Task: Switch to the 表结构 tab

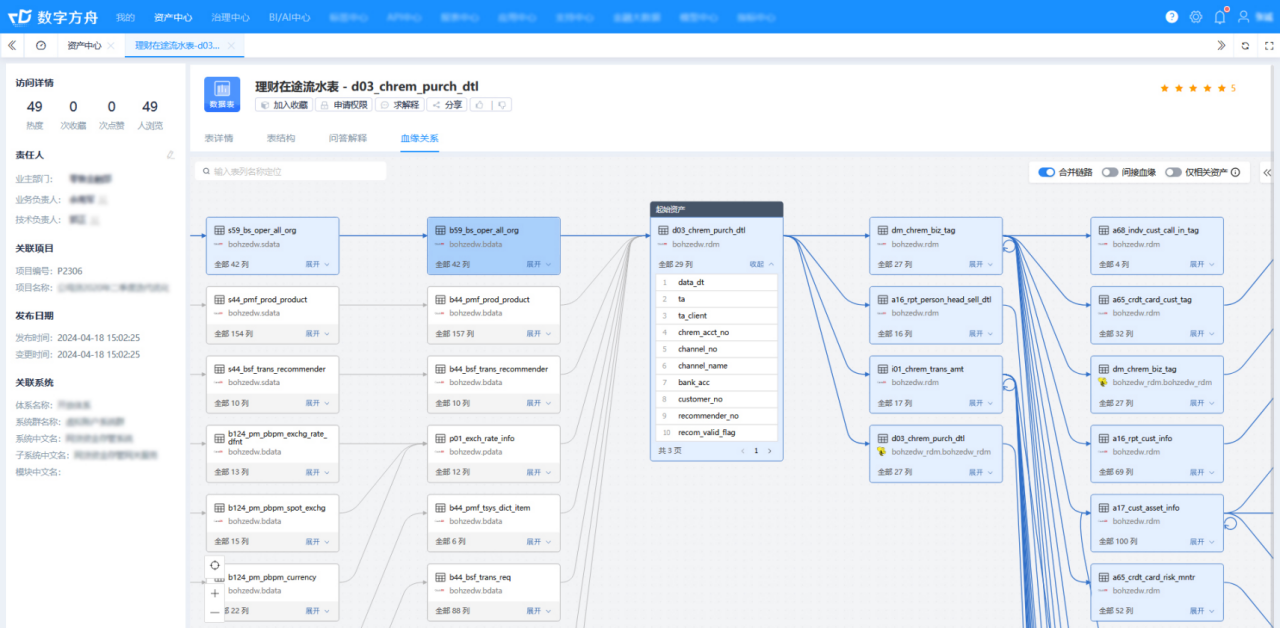Action: point(280,138)
